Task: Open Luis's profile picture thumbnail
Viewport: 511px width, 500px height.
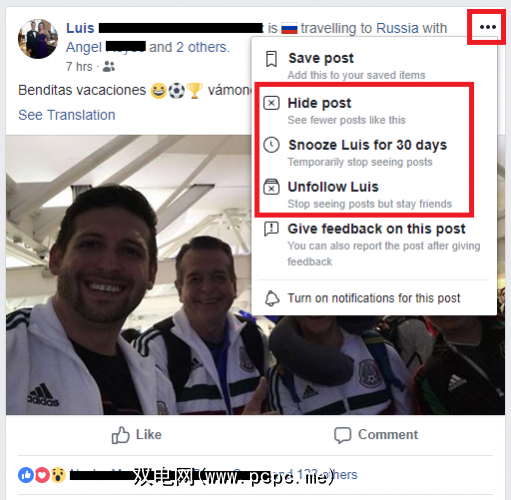Action: (38, 39)
